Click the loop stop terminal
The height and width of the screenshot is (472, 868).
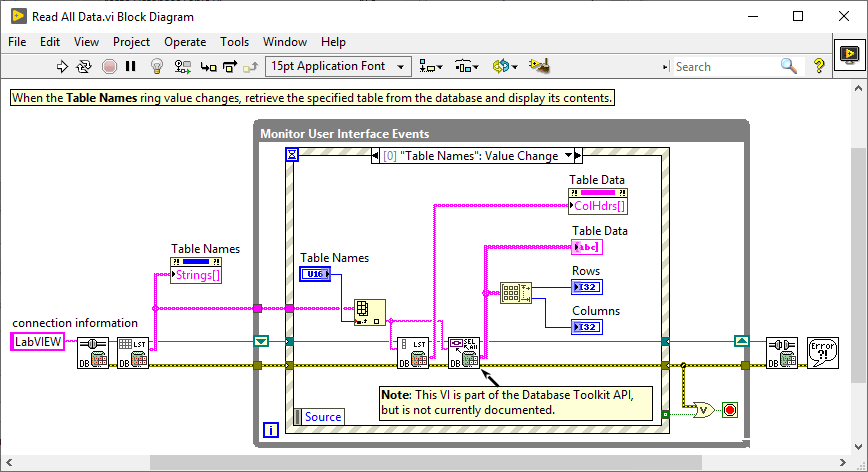730,408
